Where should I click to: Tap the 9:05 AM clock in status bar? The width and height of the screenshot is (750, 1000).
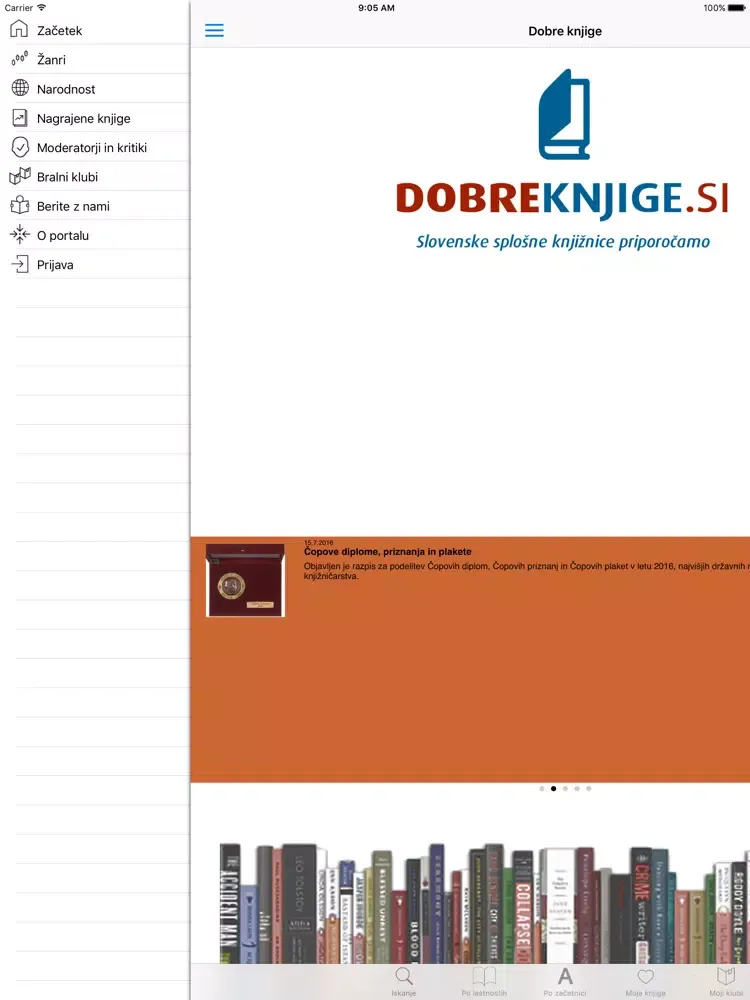376,8
